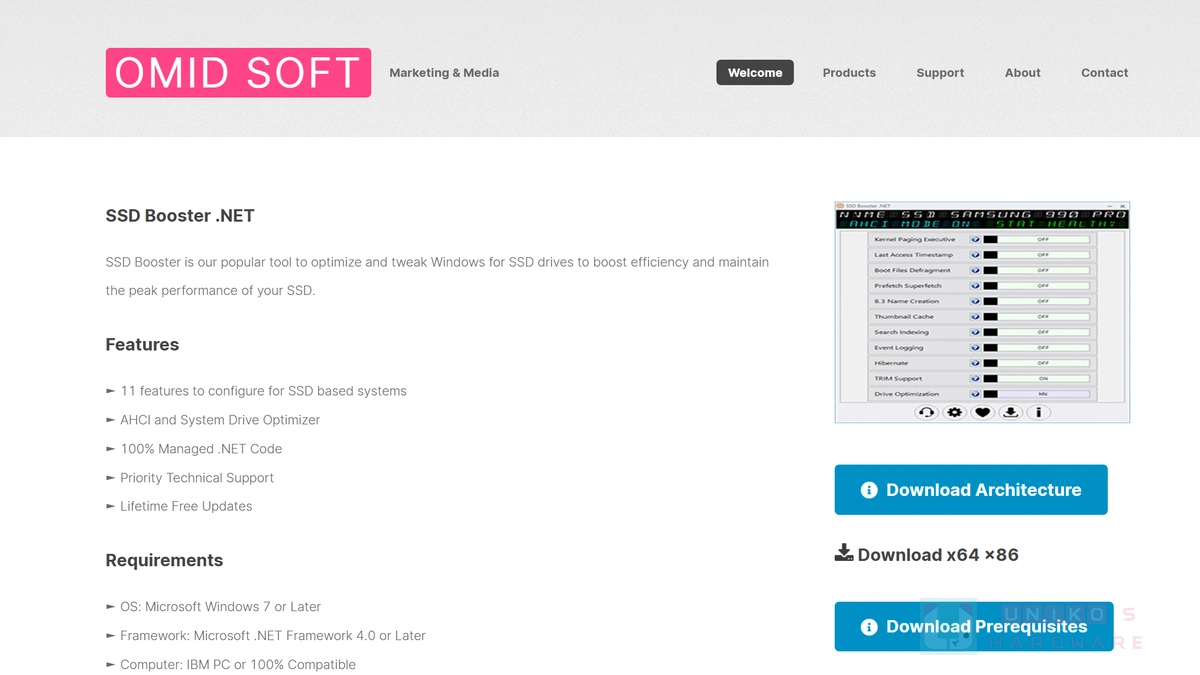1200x675 pixels.
Task: Open the Support menu item
Action: (x=940, y=73)
